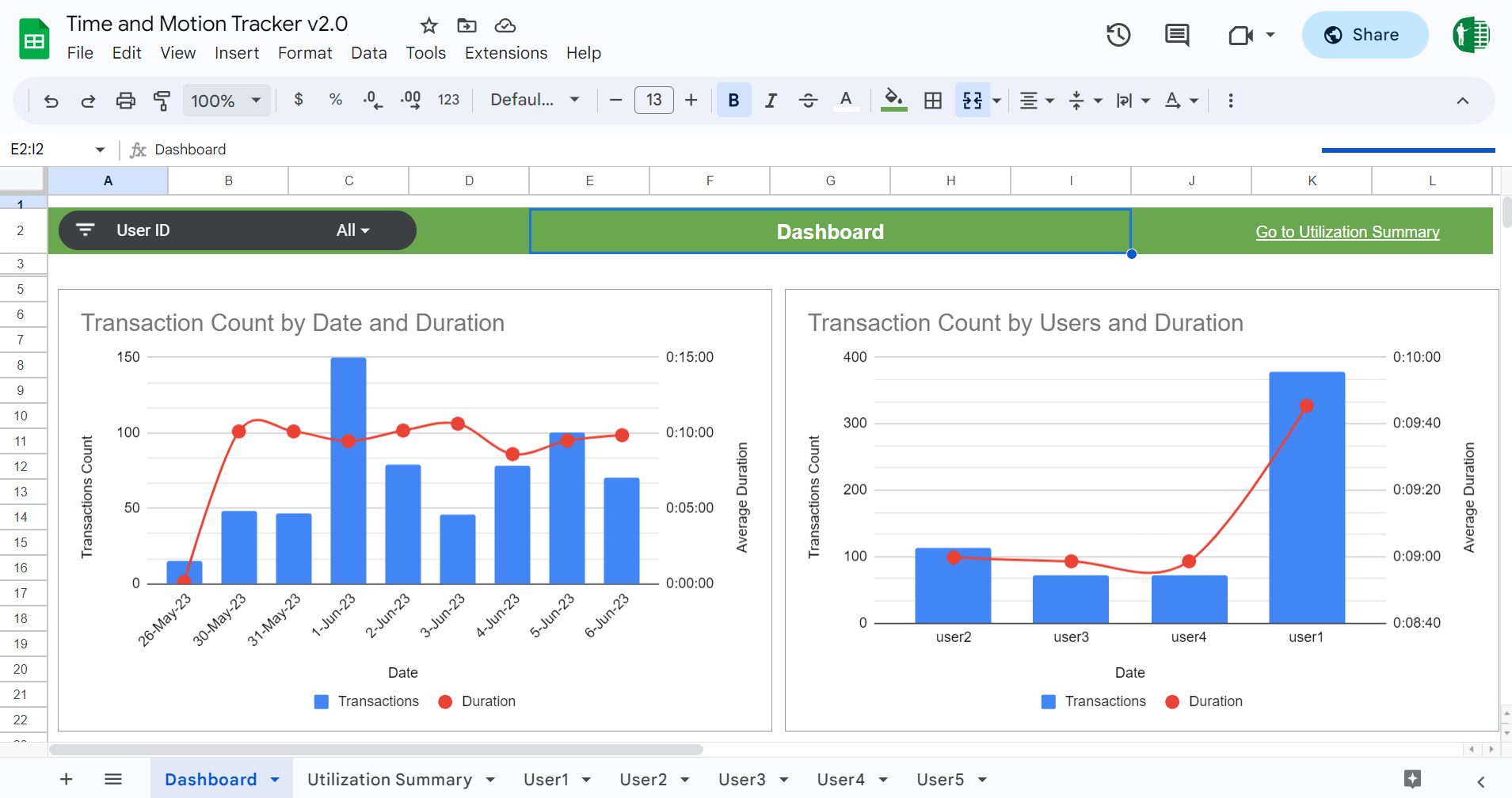Format as percent
This screenshot has height=798, width=1512.
click(336, 100)
